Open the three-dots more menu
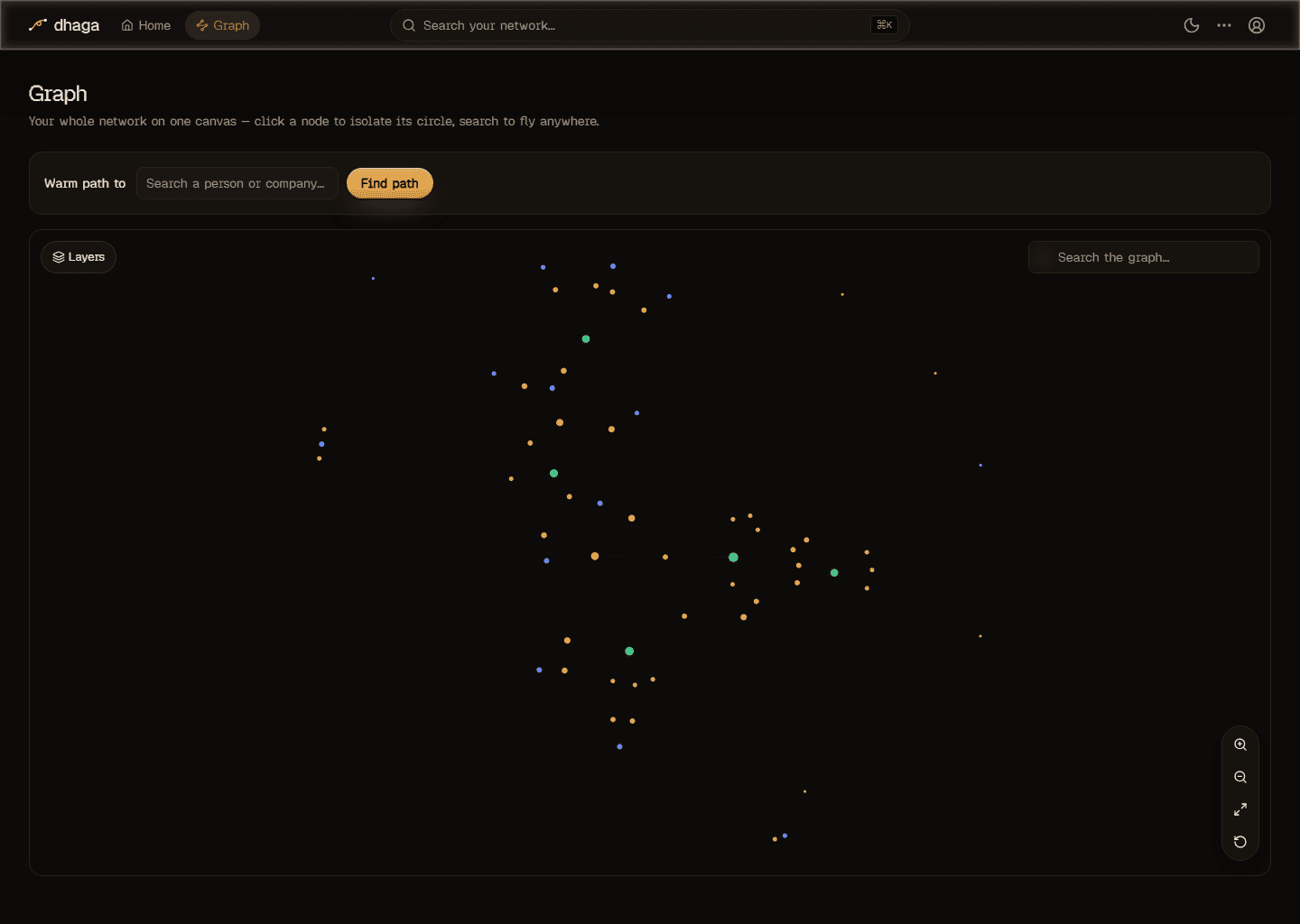 [1224, 25]
